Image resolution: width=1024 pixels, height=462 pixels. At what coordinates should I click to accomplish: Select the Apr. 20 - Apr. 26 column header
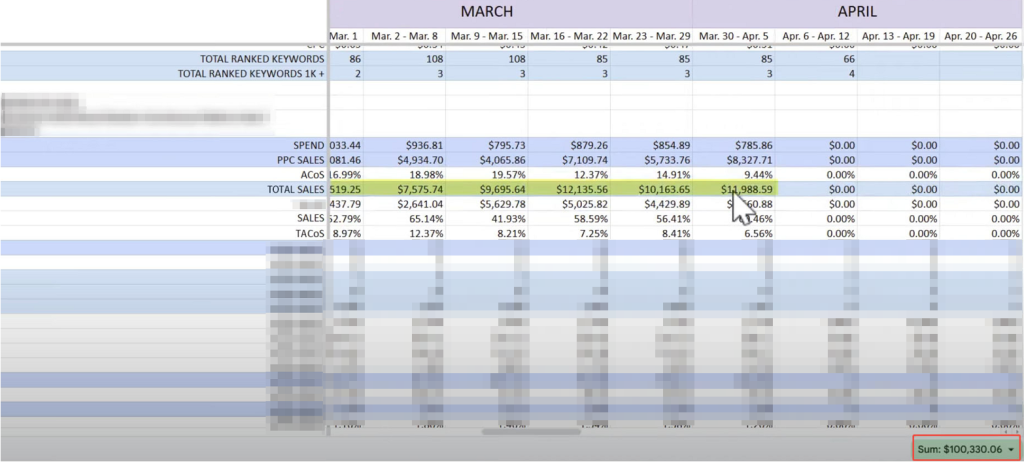pos(981,36)
